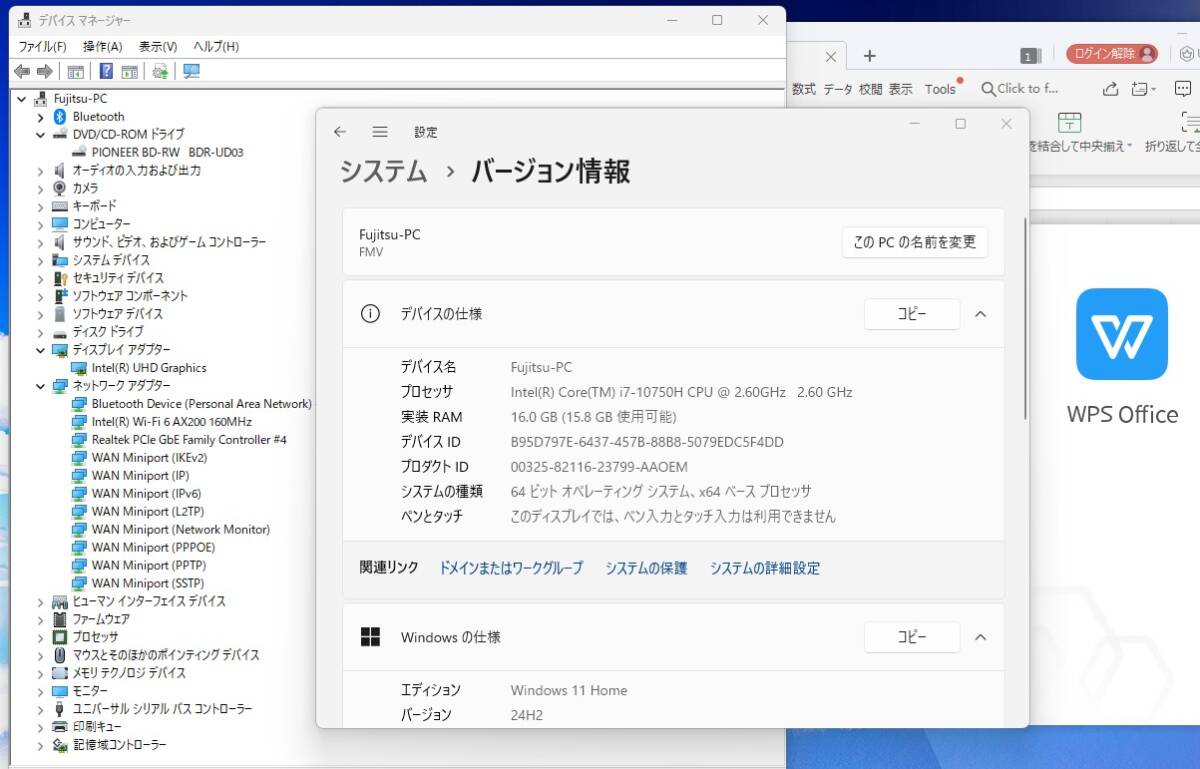The width and height of the screenshot is (1200, 769).
Task: Expand the Bluetooth category arrow
Action: coord(40,117)
